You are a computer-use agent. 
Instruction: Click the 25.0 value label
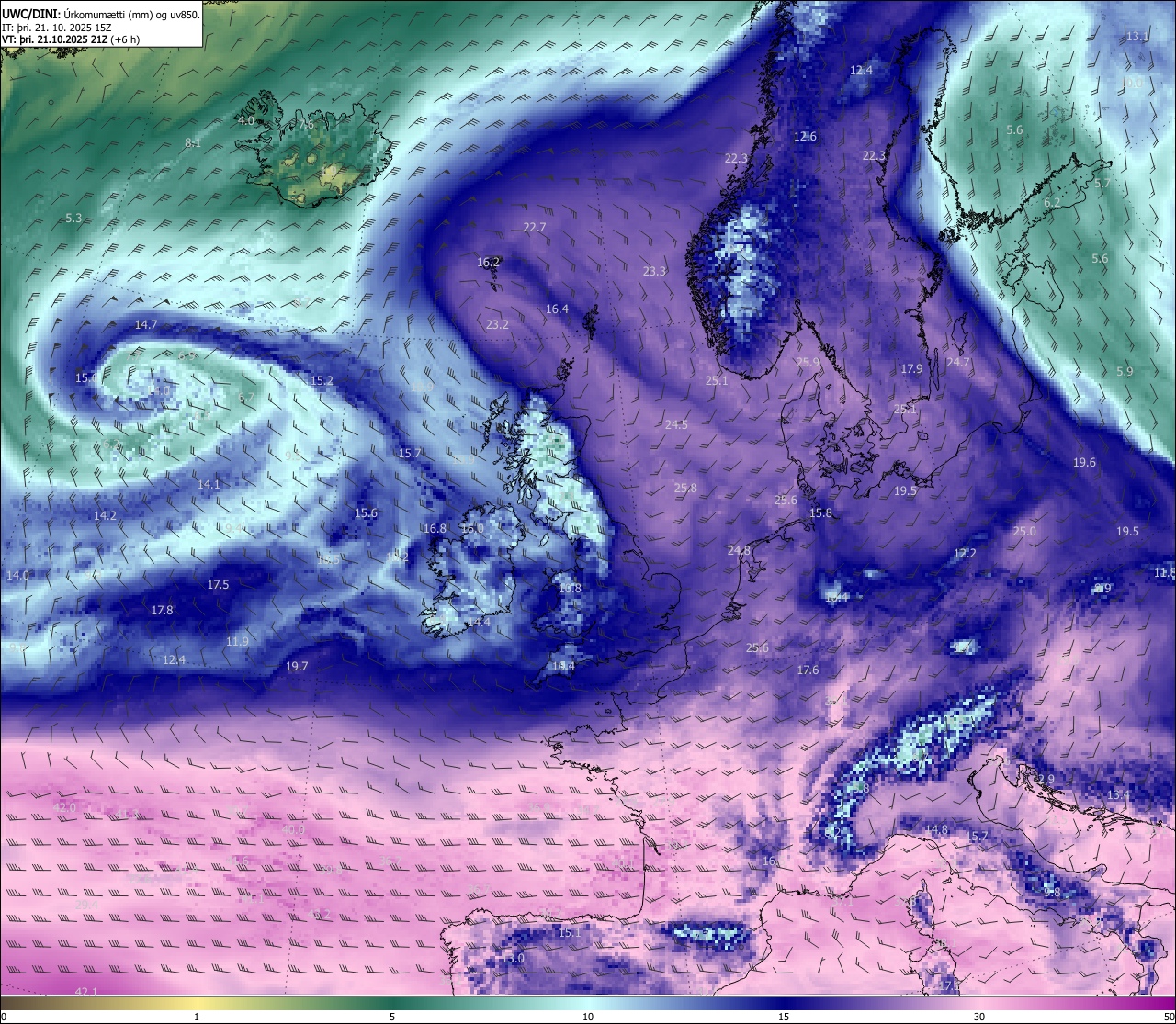(x=1024, y=532)
